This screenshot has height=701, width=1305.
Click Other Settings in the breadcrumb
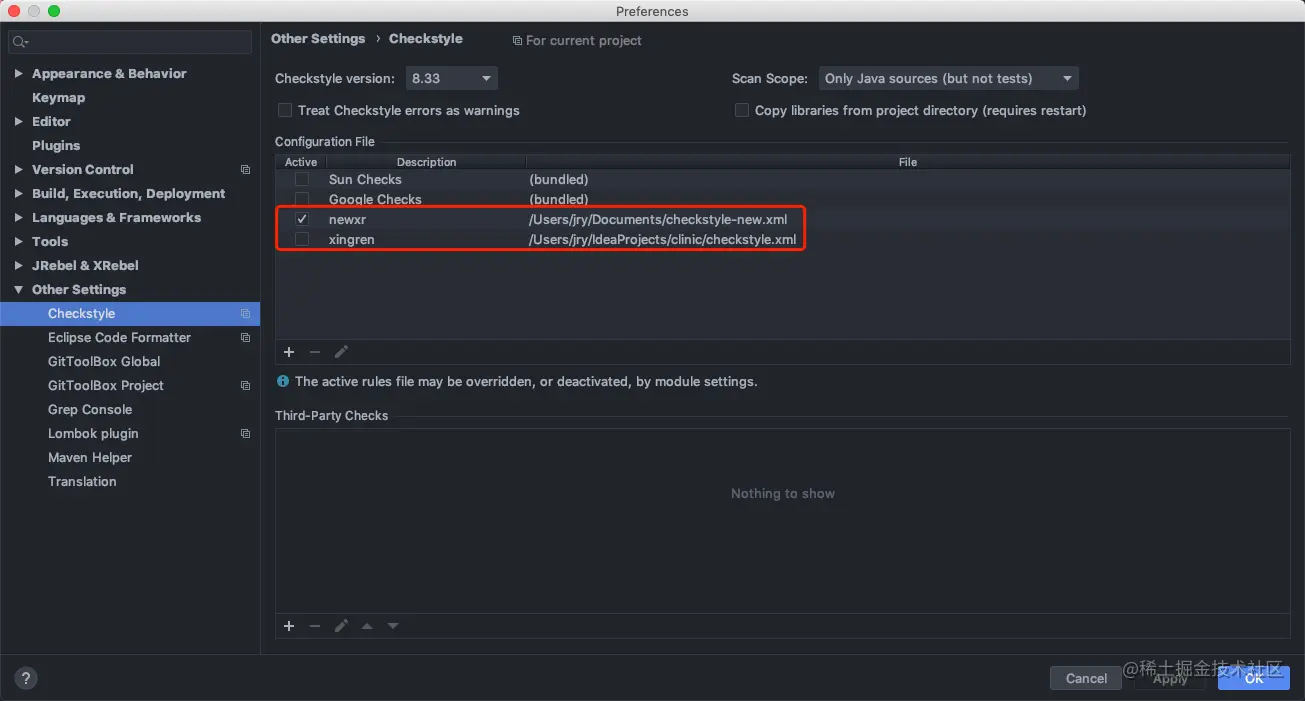318,38
